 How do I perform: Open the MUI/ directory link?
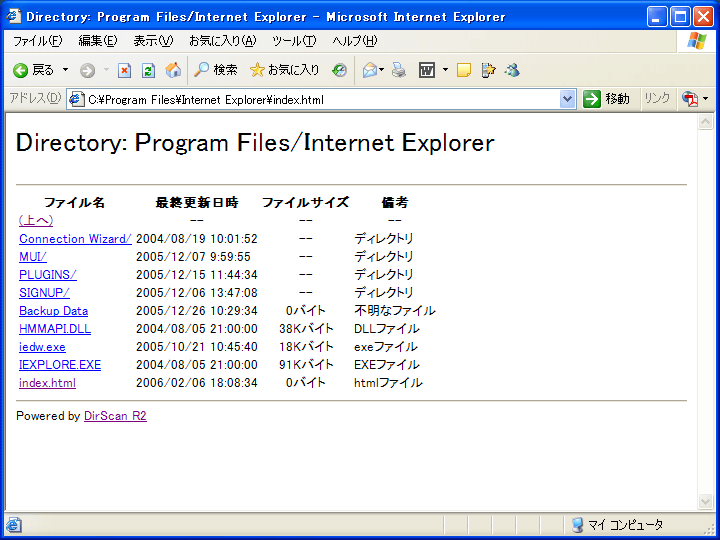pyautogui.click(x=33, y=257)
